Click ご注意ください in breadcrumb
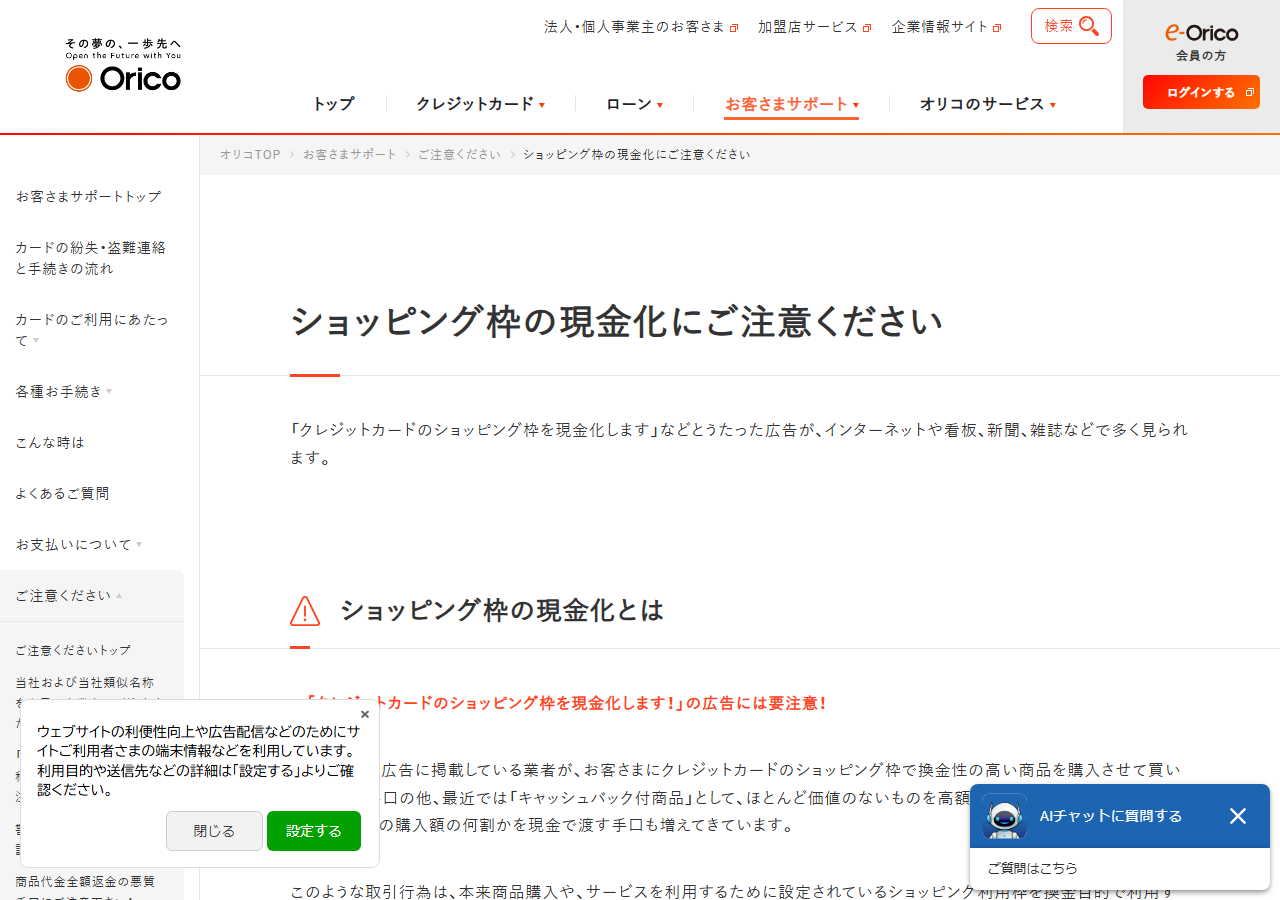The image size is (1280, 900). pos(459,155)
